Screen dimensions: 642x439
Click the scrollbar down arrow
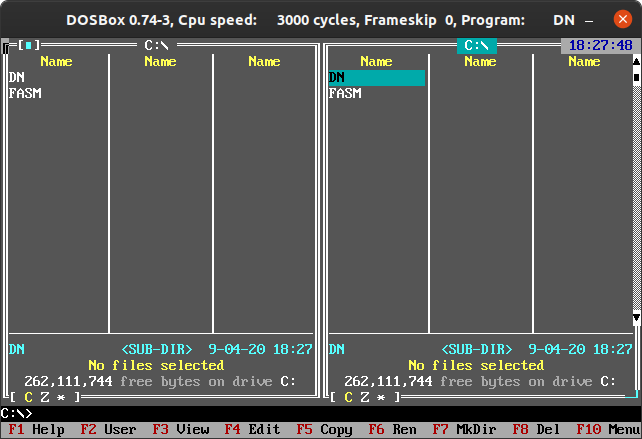tap(636, 318)
